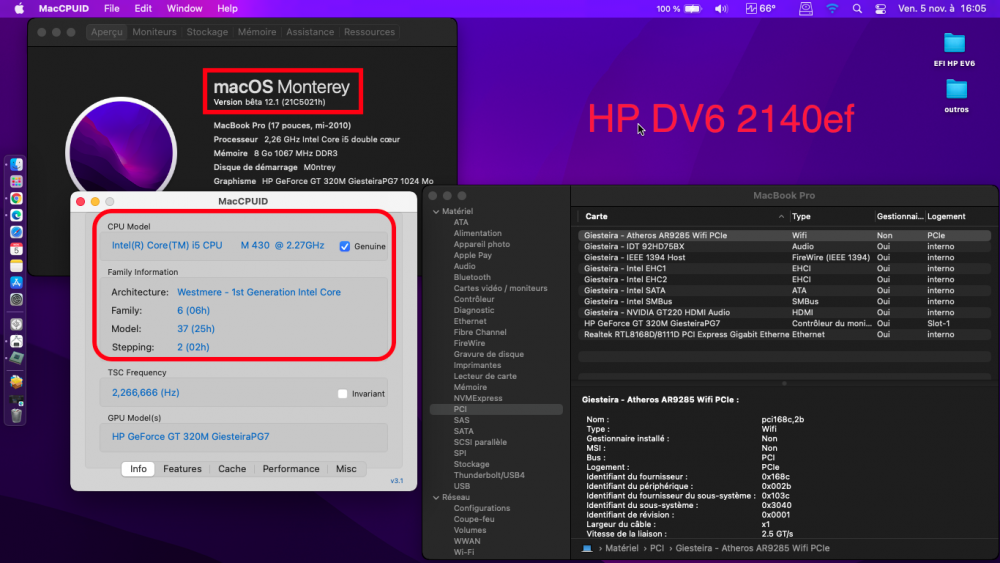This screenshot has width=1000, height=563.
Task: Select the Giesteira - IDT 92HD75BX row
Action: tap(784, 247)
